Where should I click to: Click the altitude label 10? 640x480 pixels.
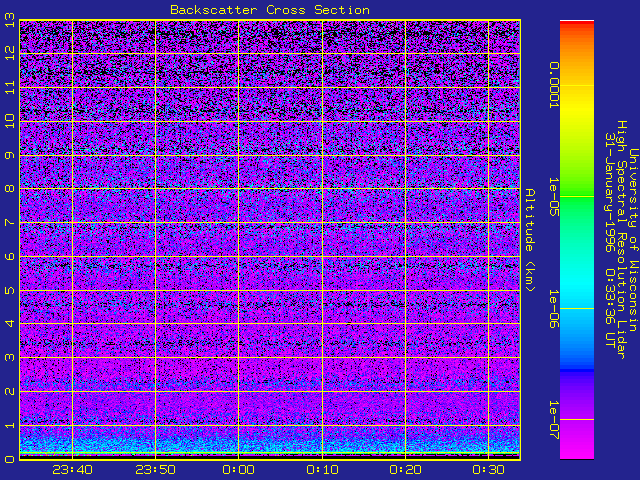point(10,121)
